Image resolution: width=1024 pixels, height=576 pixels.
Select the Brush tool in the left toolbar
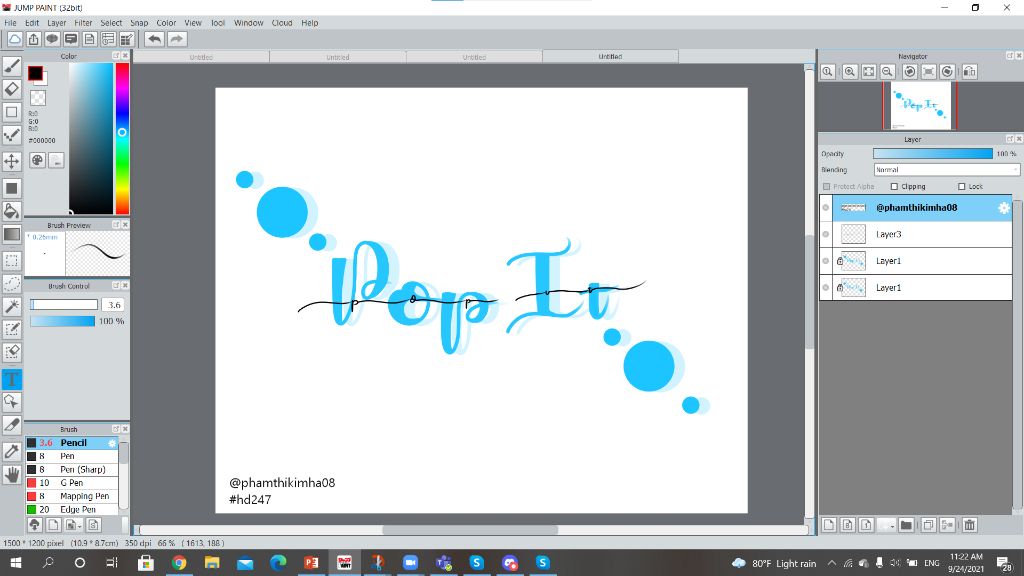pos(12,65)
